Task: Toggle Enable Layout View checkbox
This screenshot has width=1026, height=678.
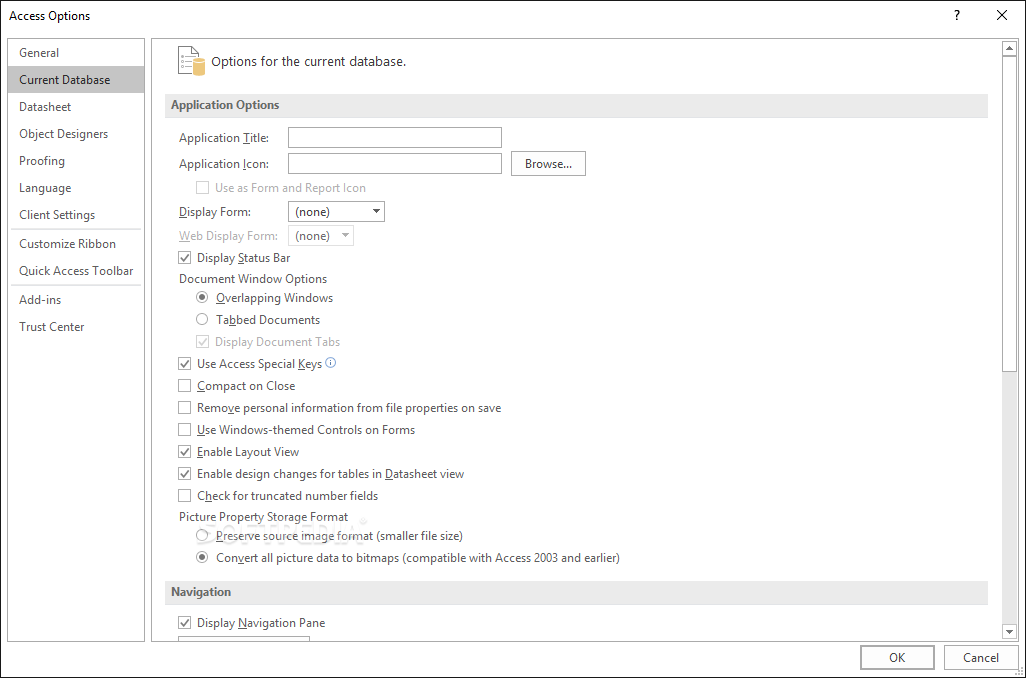Action: (x=185, y=452)
